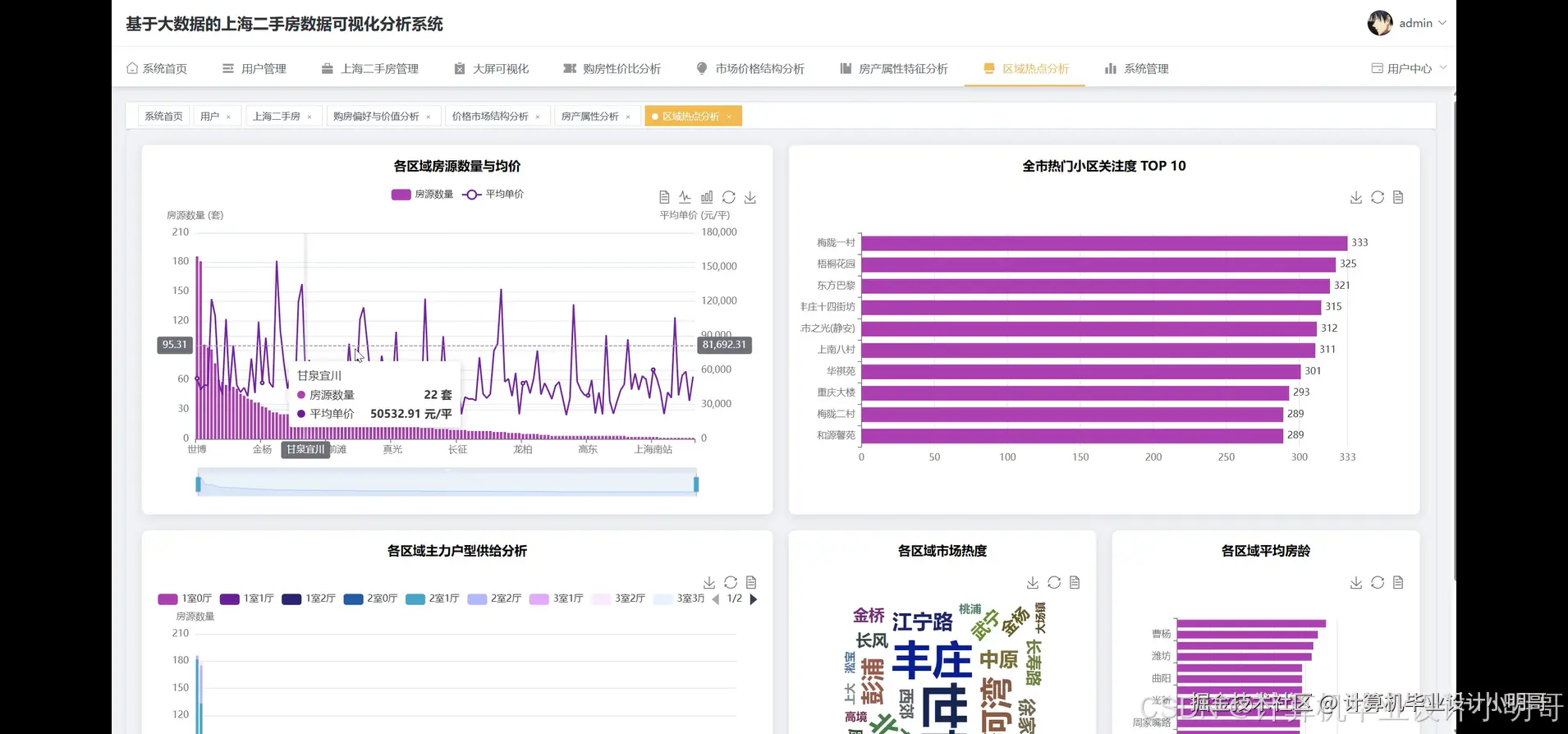This screenshot has height=734, width=1568.
Task: Open data view of the TOP 10 chart
Action: click(x=1398, y=197)
